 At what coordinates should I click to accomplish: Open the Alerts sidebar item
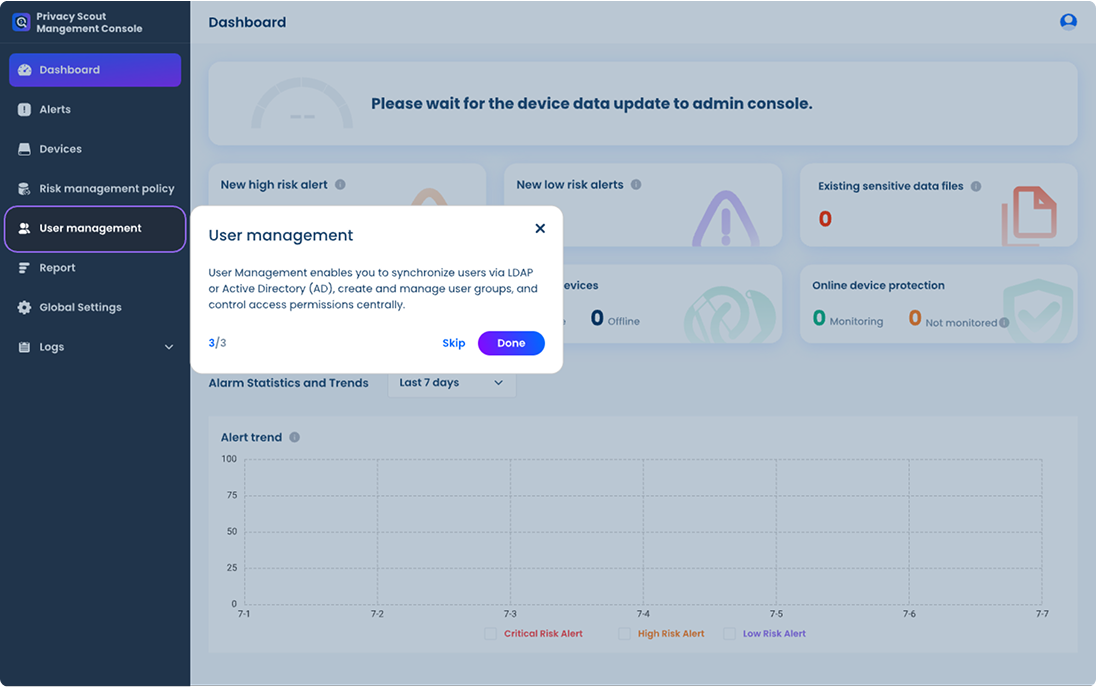(x=55, y=110)
